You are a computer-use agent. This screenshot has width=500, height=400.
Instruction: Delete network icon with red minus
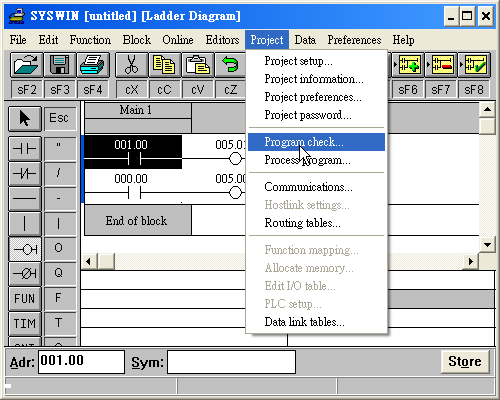coord(441,64)
